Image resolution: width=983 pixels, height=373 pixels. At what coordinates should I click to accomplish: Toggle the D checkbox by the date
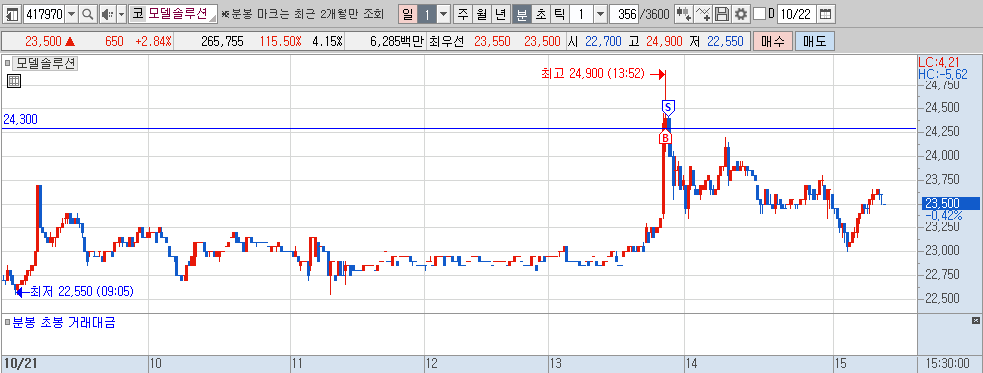click(x=759, y=14)
